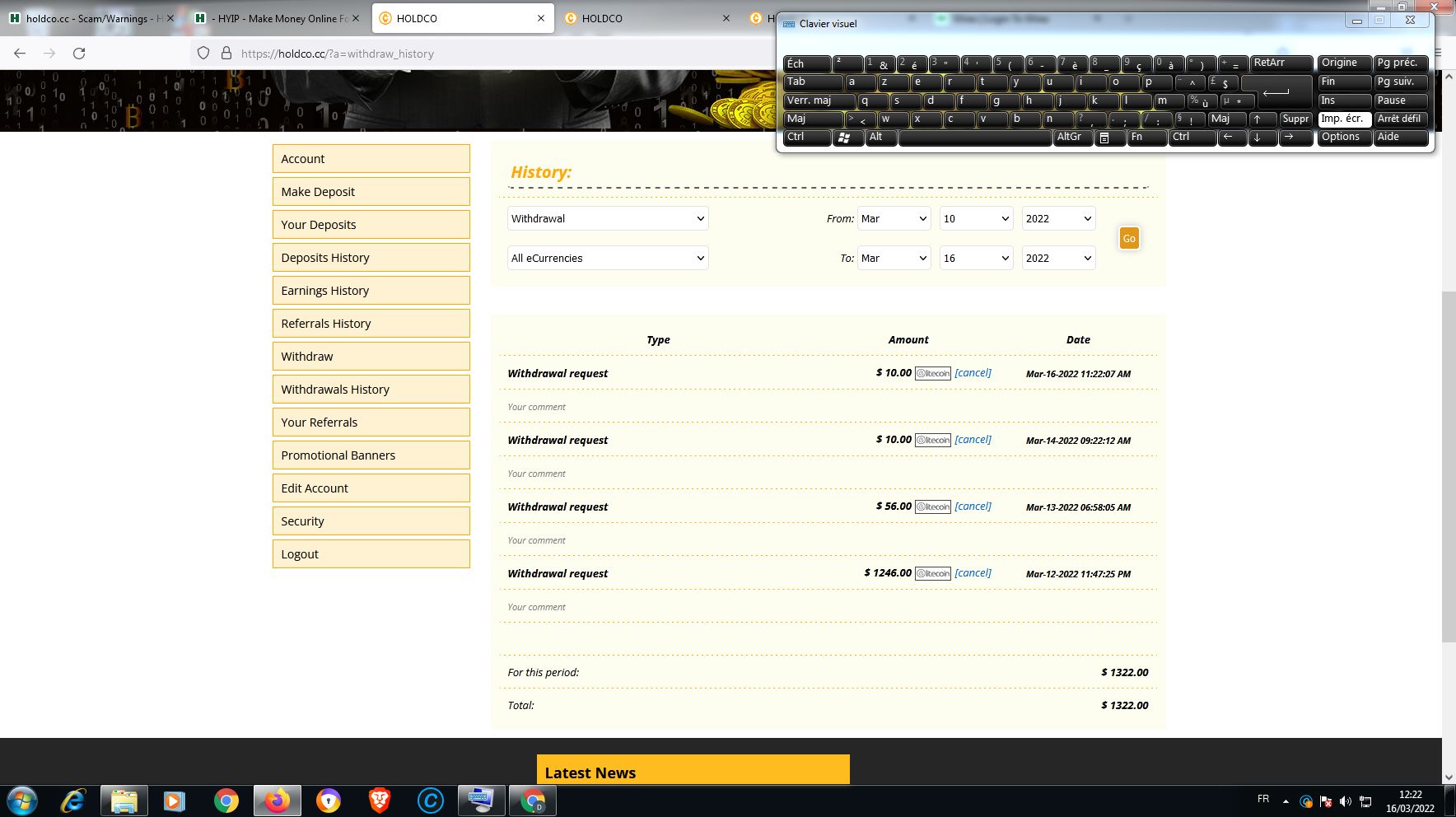Click the volume speaker icon in system tray

(1345, 801)
